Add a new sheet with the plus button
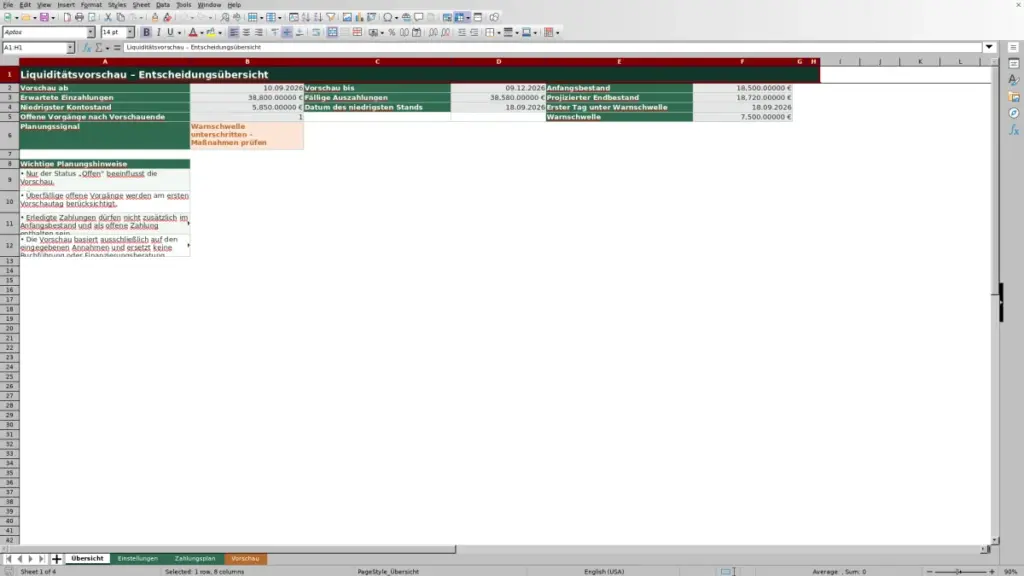The width and height of the screenshot is (1024, 576). click(56, 559)
